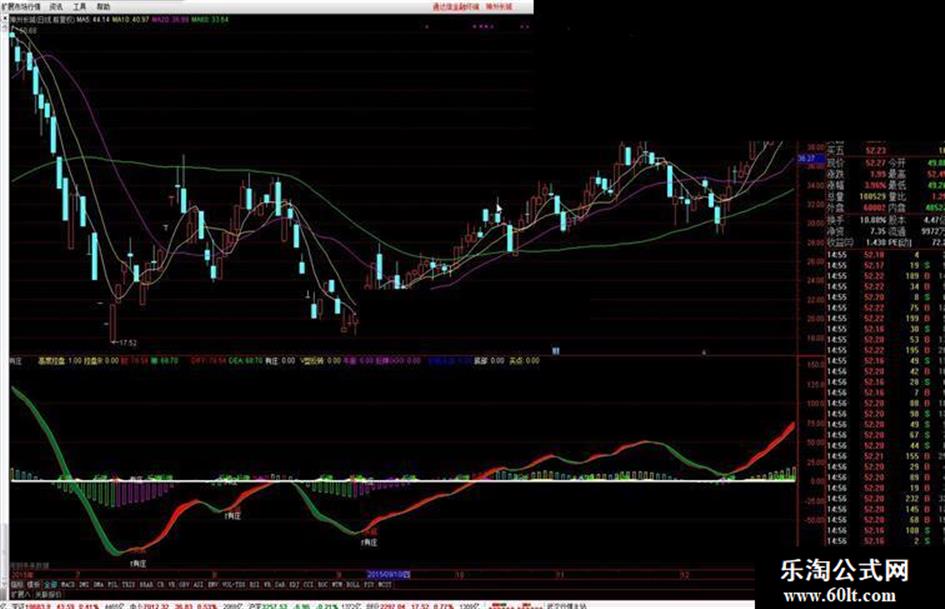Switch to the EMV indicator

213,585
